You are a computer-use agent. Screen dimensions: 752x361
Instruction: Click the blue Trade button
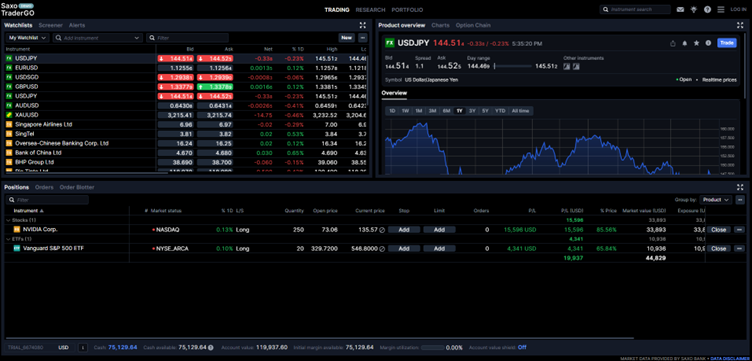coord(727,43)
